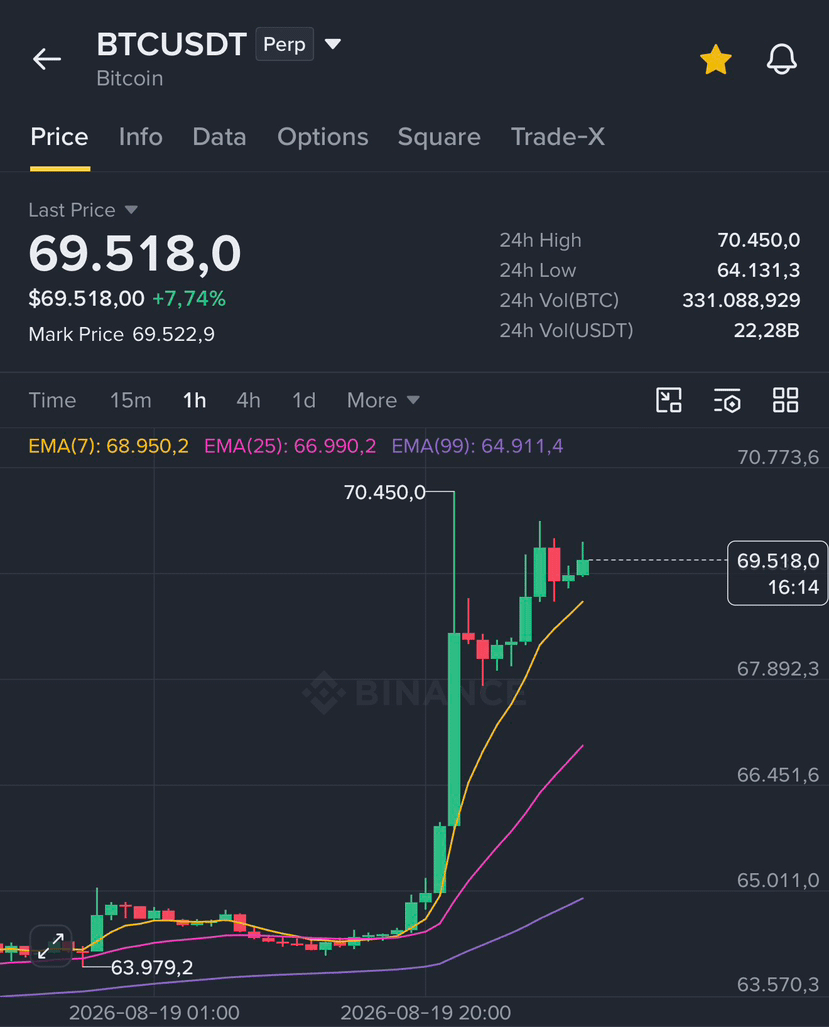Select the 1h chart interval
Image resolution: width=829 pixels, height=1027 pixels.
194,400
